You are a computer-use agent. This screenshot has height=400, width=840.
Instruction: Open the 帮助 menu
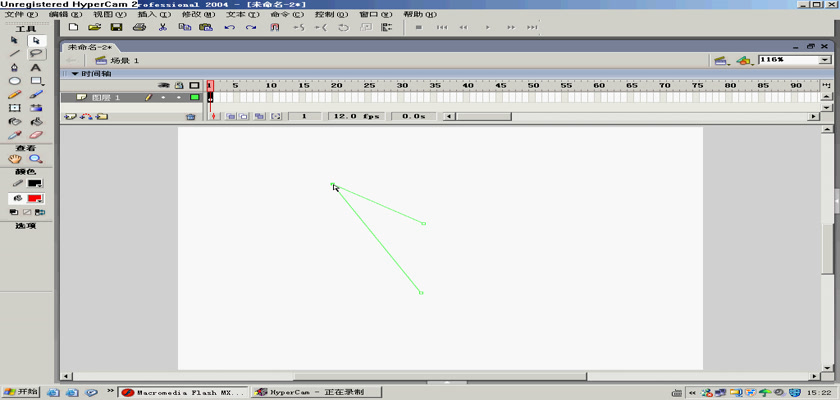419,14
